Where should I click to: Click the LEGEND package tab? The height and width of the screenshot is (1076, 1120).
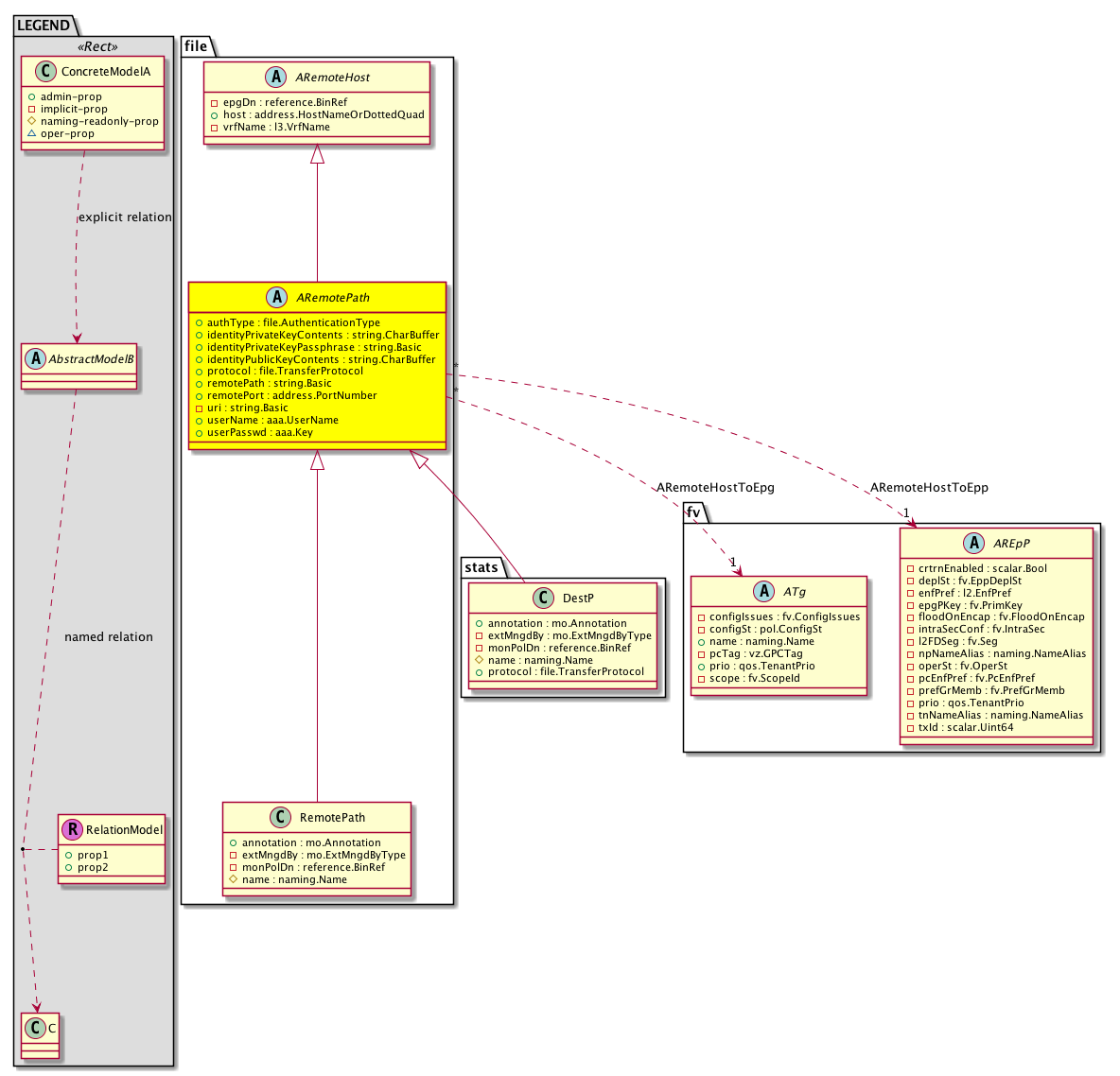click(44, 26)
